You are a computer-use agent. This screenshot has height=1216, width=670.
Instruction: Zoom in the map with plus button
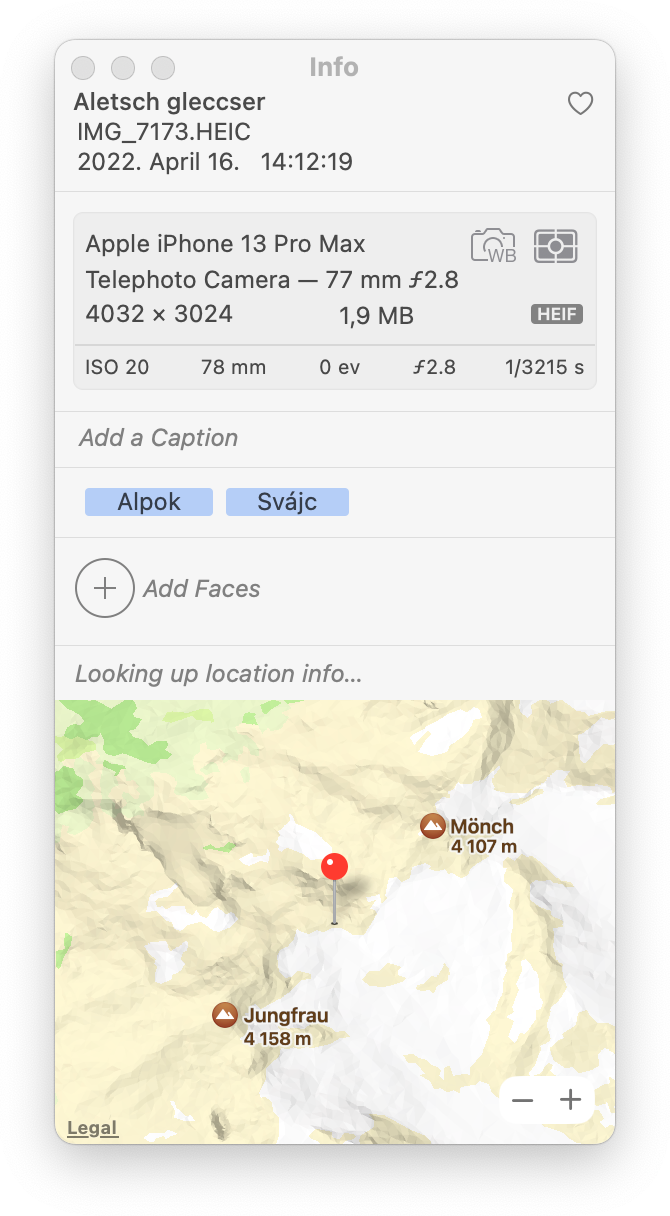coord(570,1100)
